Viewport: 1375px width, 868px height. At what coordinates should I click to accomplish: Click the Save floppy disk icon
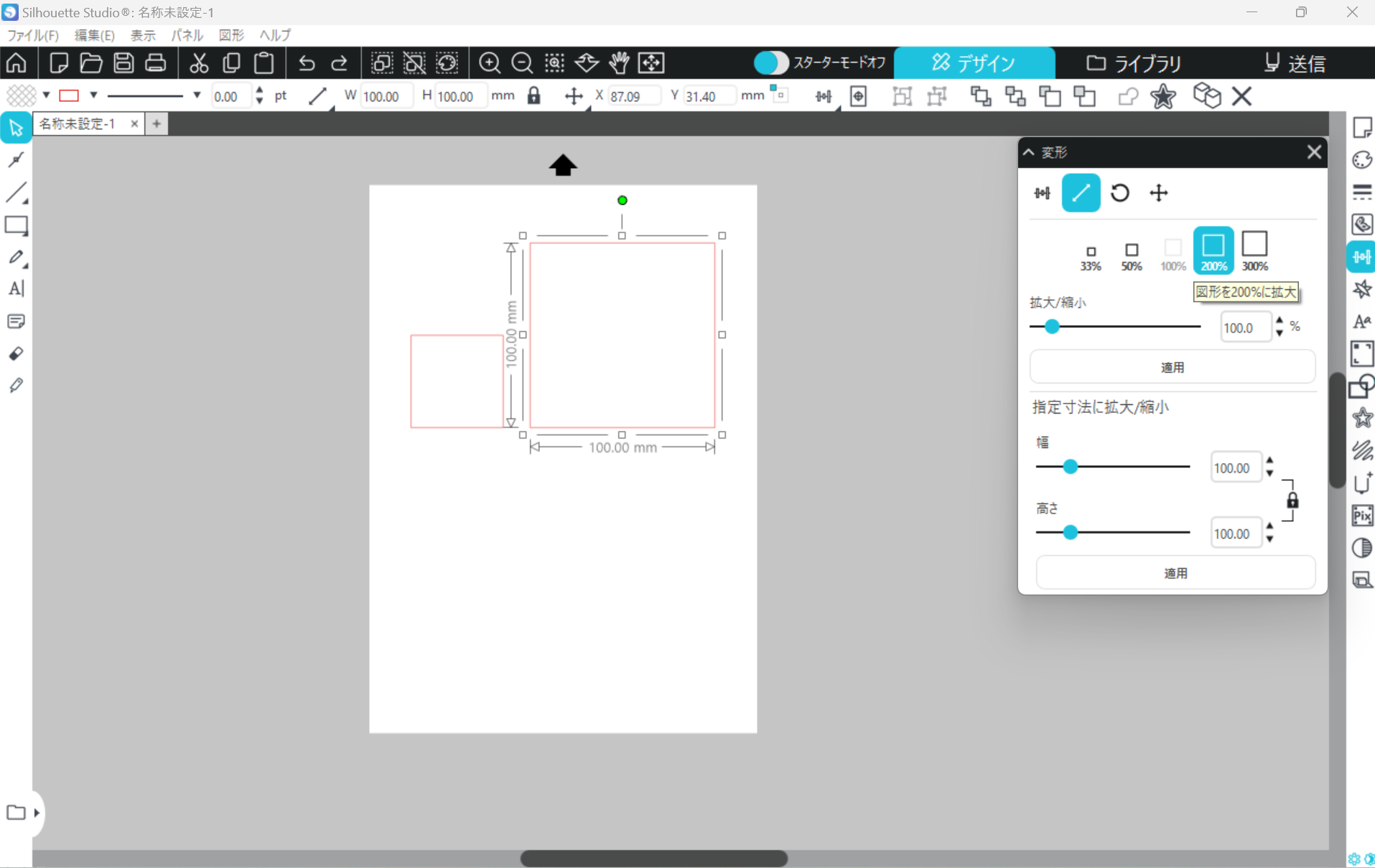[123, 63]
